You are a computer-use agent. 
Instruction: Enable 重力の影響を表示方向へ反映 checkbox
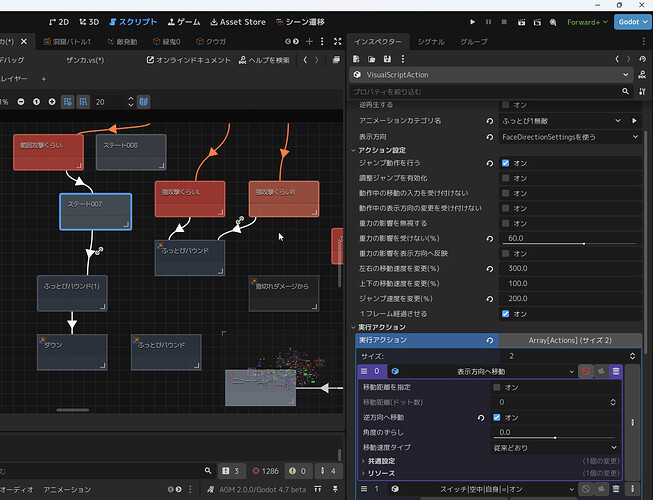click(x=505, y=254)
